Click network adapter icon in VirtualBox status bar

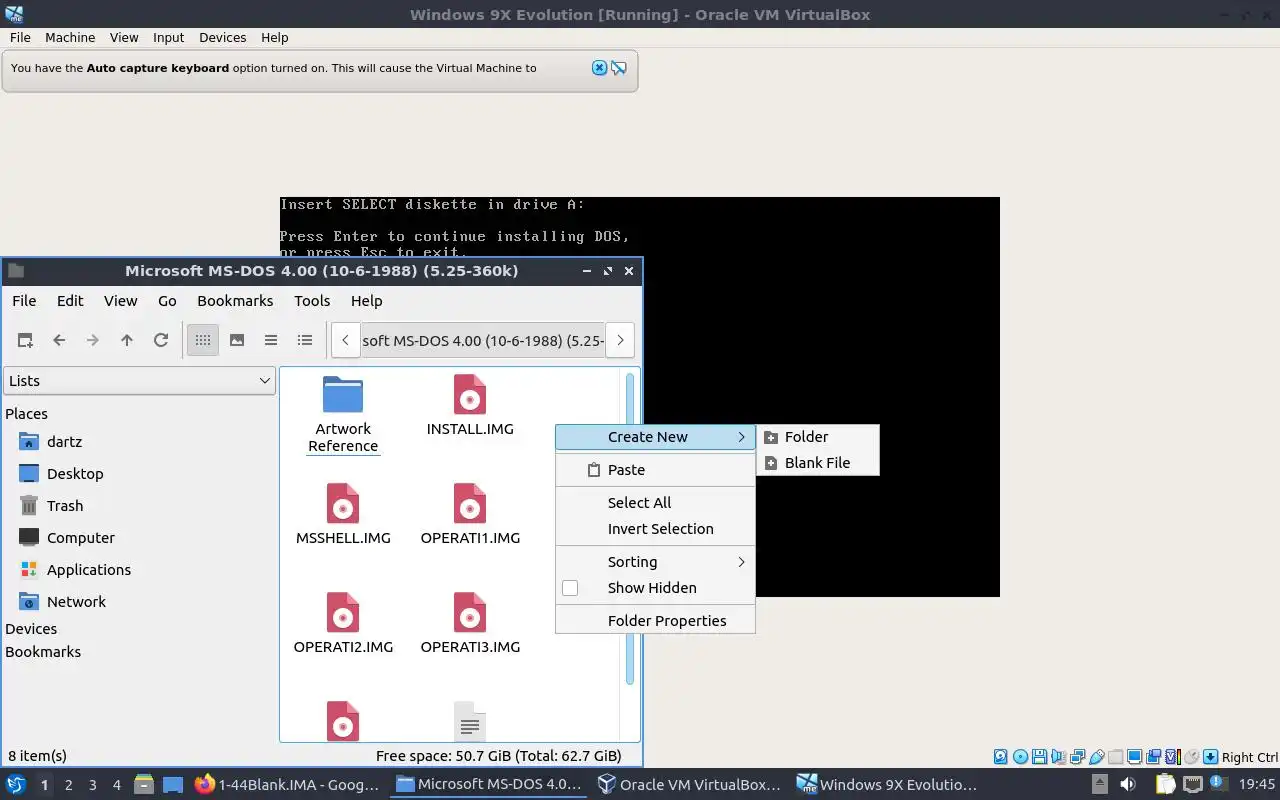pyautogui.click(x=1078, y=757)
